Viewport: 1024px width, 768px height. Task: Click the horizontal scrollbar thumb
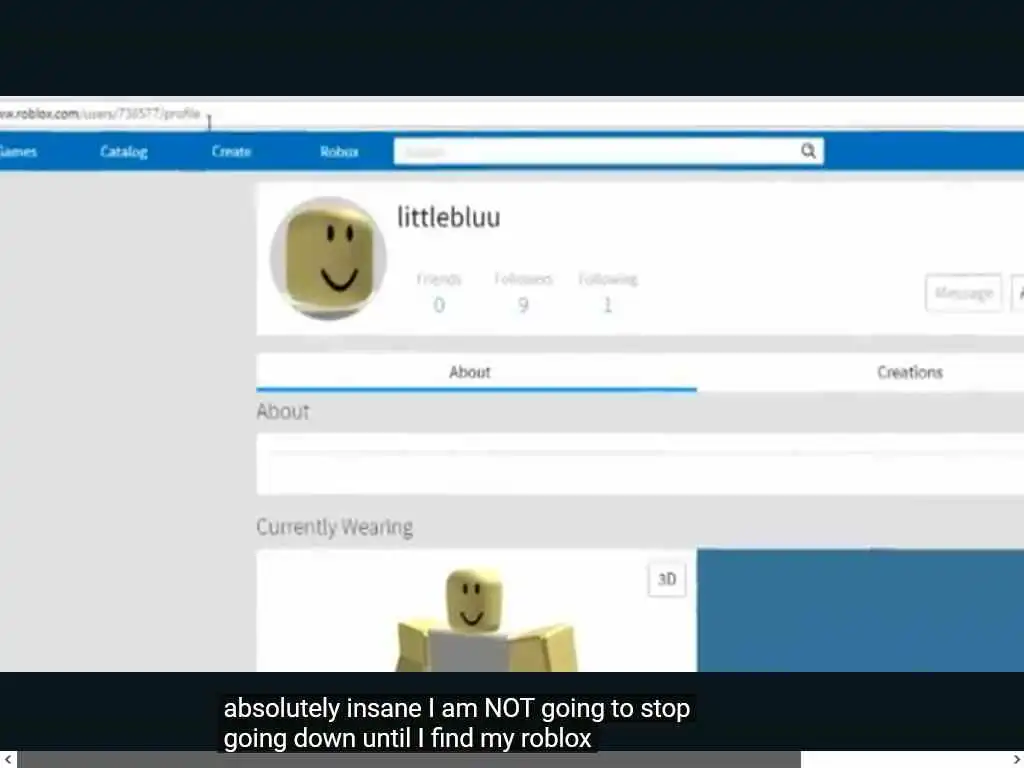click(x=409, y=760)
